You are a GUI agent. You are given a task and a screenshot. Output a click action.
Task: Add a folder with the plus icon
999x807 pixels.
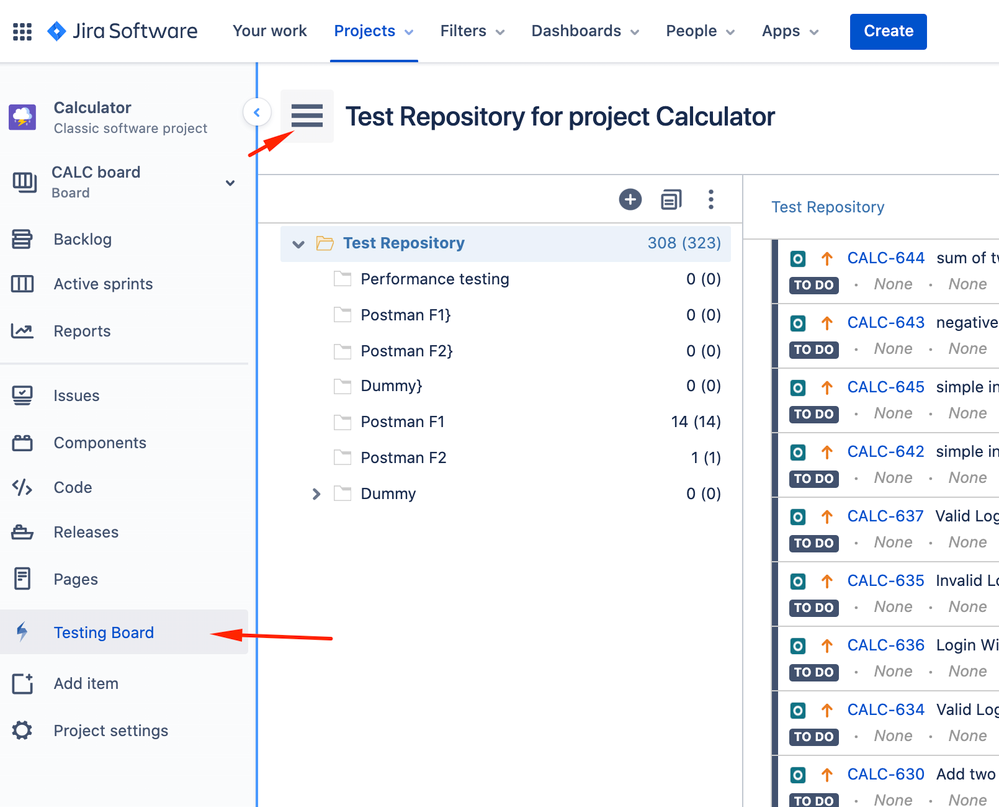coord(630,199)
